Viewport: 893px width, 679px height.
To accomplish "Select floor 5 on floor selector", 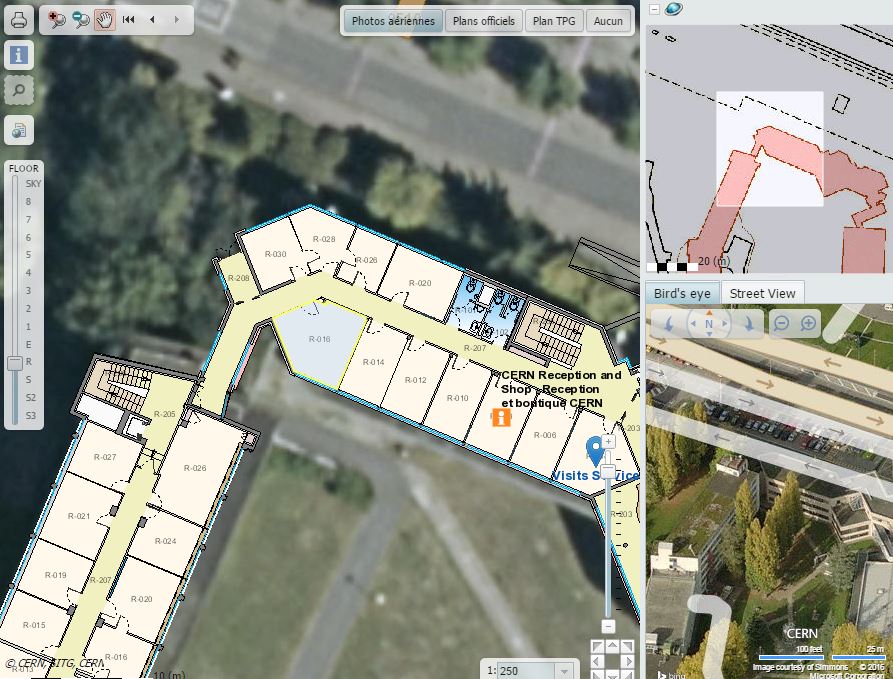I will click(28, 255).
